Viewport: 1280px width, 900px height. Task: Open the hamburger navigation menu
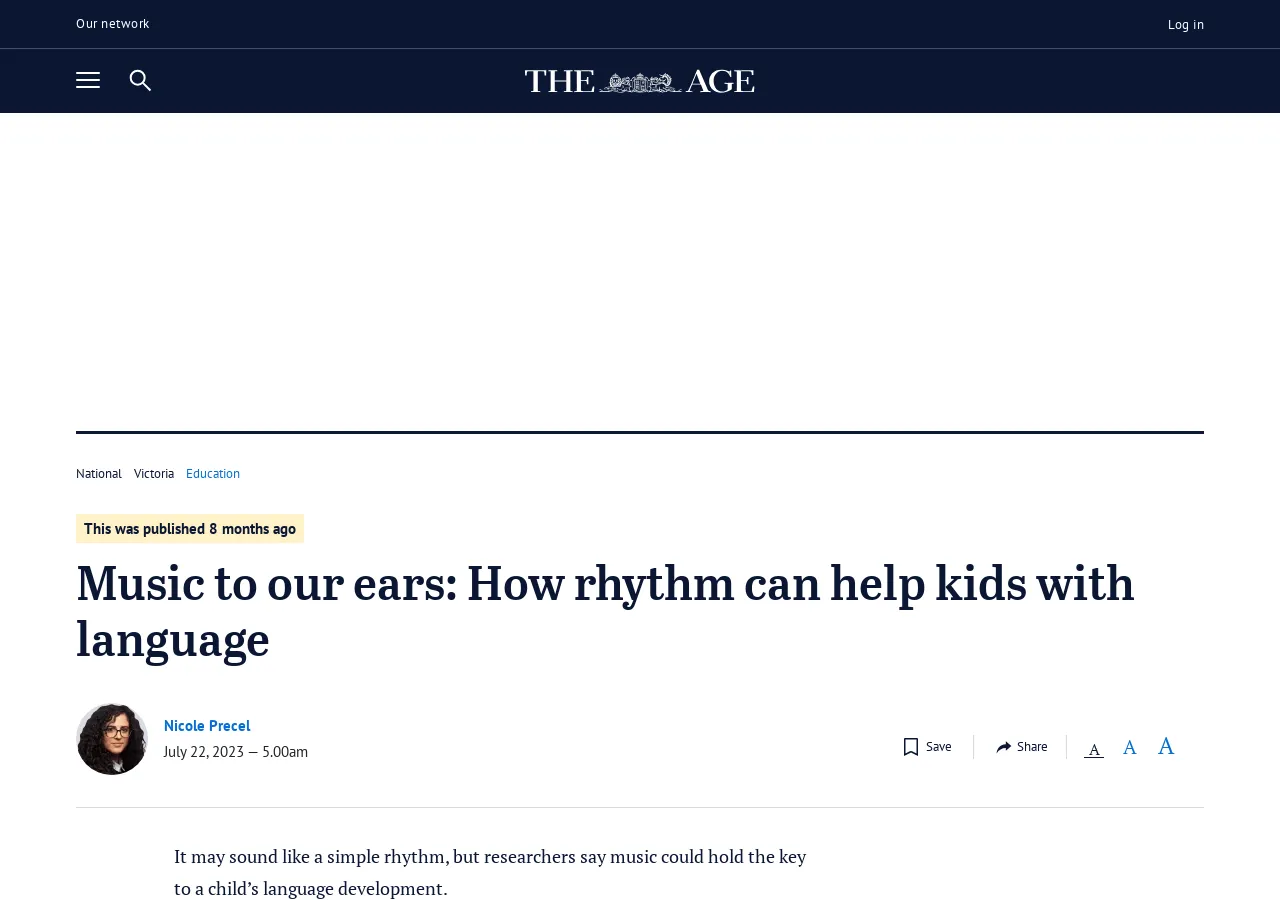coord(88,78)
